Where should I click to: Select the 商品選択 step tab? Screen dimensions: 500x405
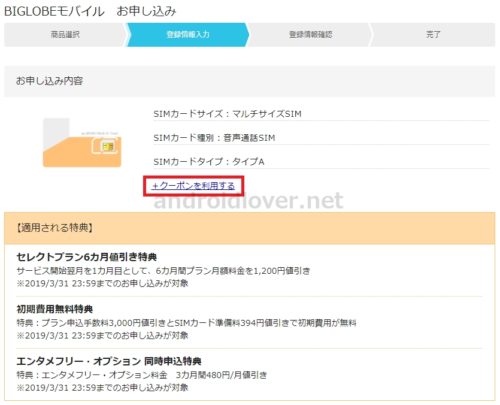click(65, 34)
